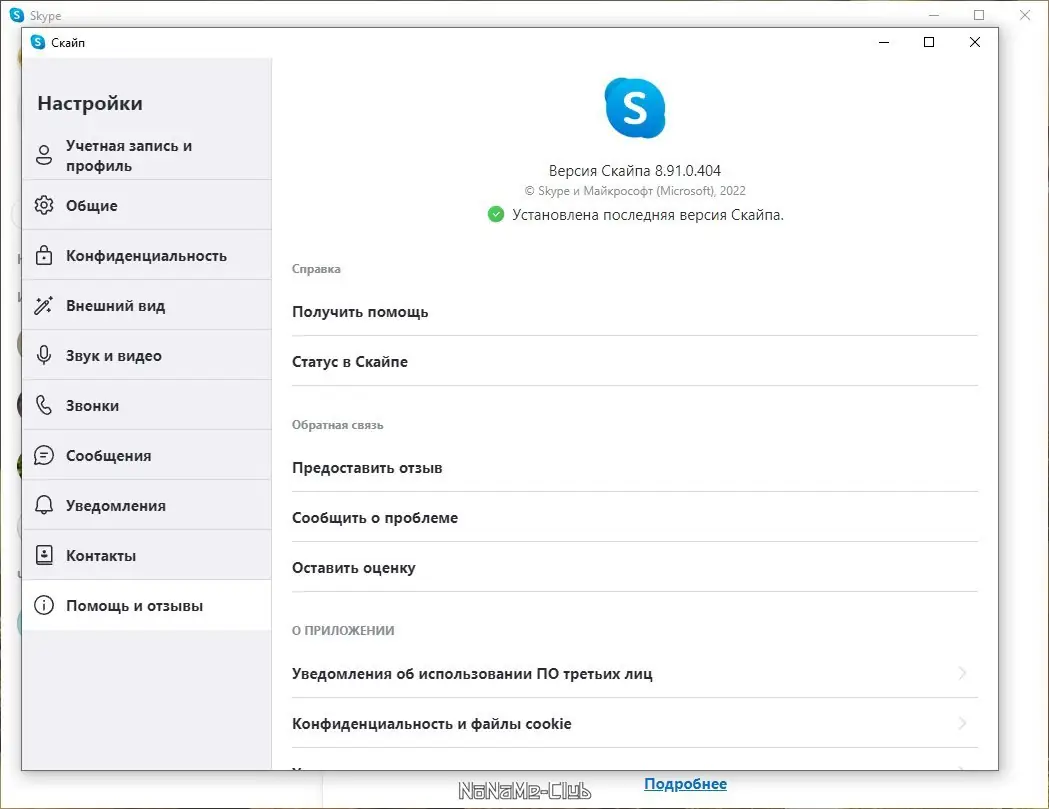Minimize the Скайп settings window

(x=884, y=42)
